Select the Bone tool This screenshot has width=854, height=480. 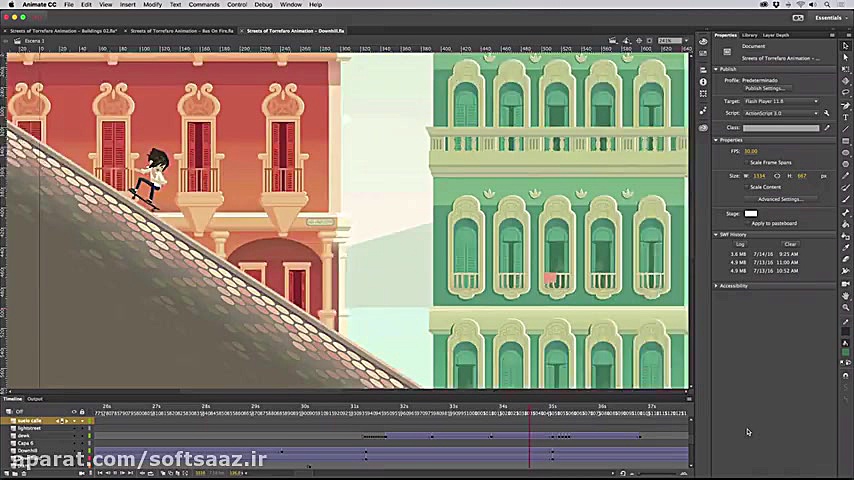click(845, 212)
